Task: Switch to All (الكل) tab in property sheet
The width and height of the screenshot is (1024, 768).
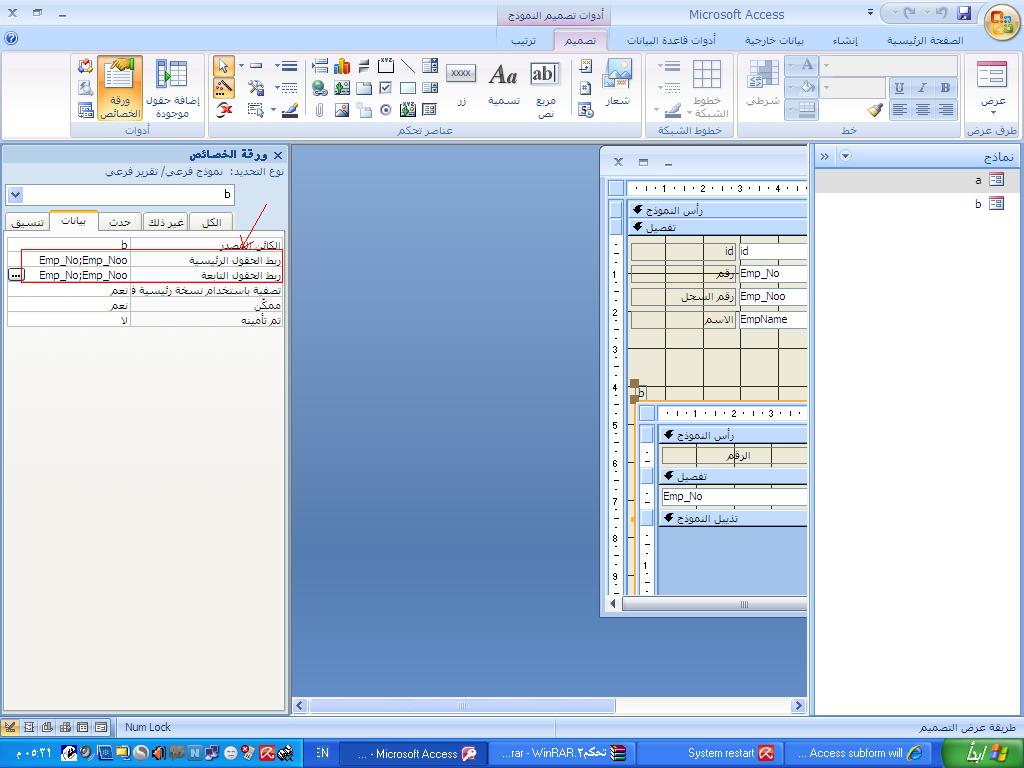Action: [x=212, y=223]
